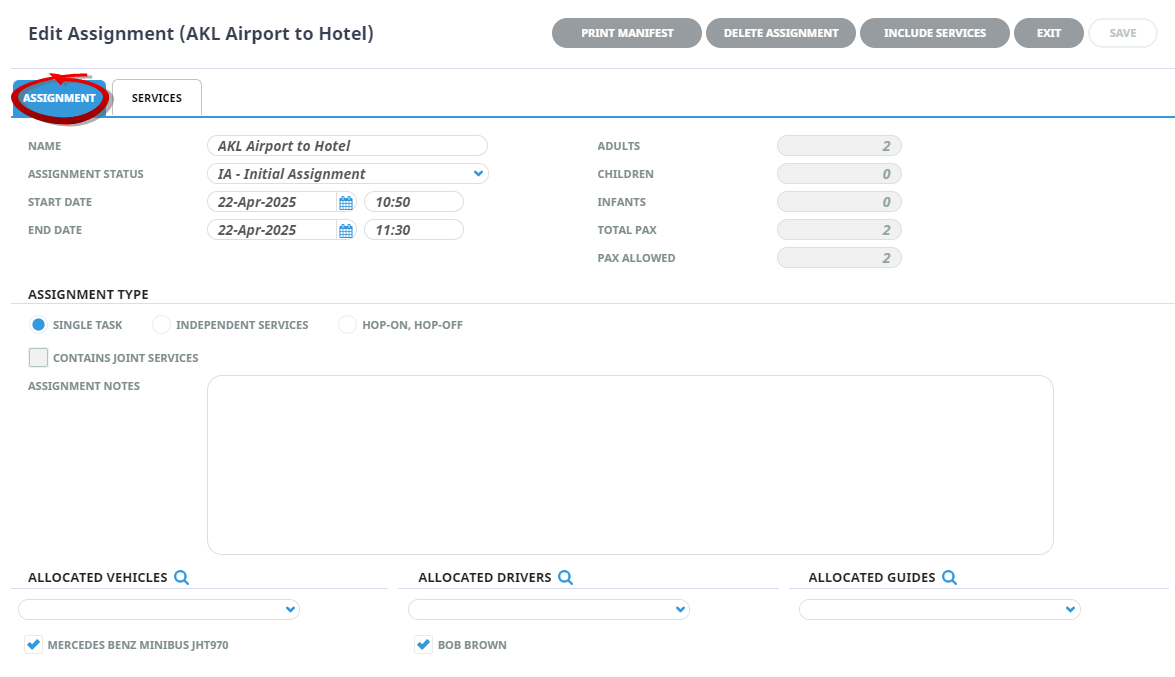This screenshot has height=677, width=1175.
Task: Uncheck Mercedes Benz Minibus JHT970
Action: [34, 645]
